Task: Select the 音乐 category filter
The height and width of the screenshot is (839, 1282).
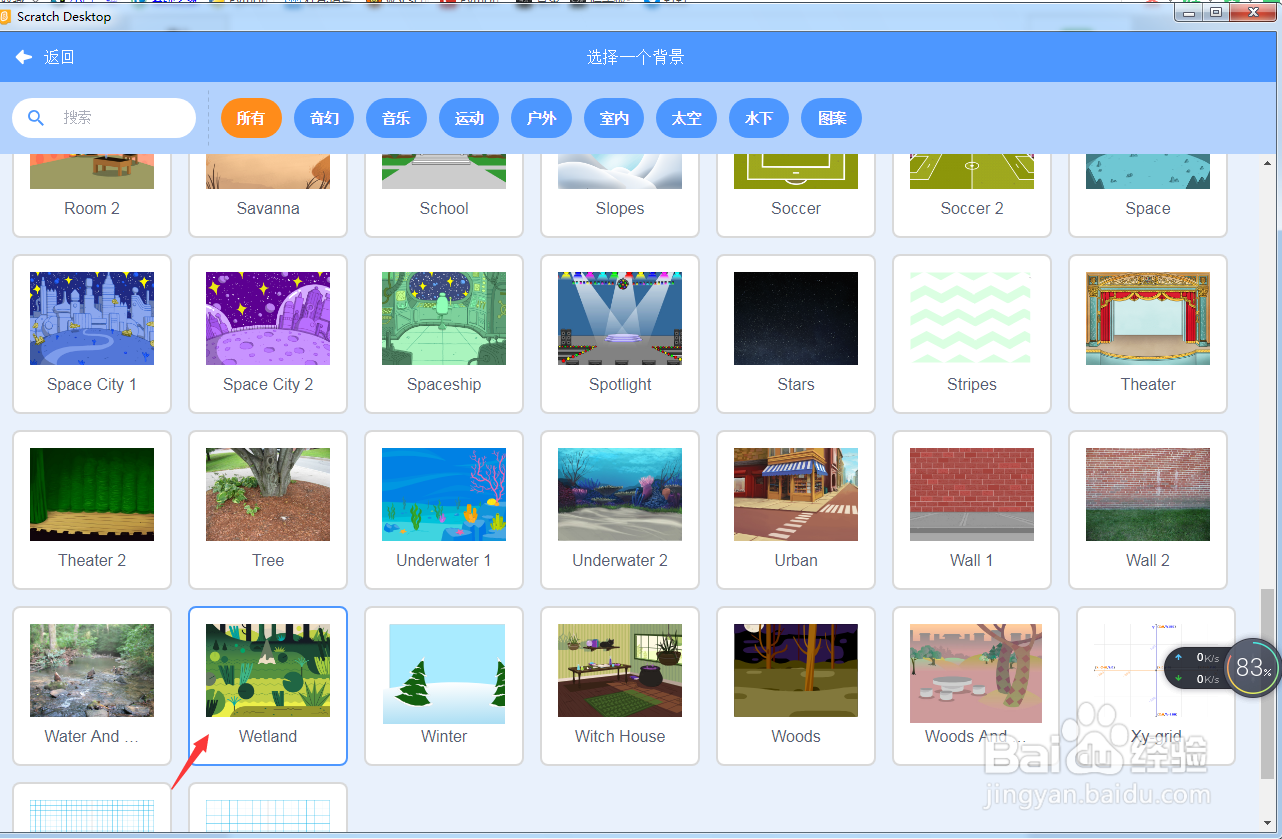Action: pyautogui.click(x=396, y=118)
